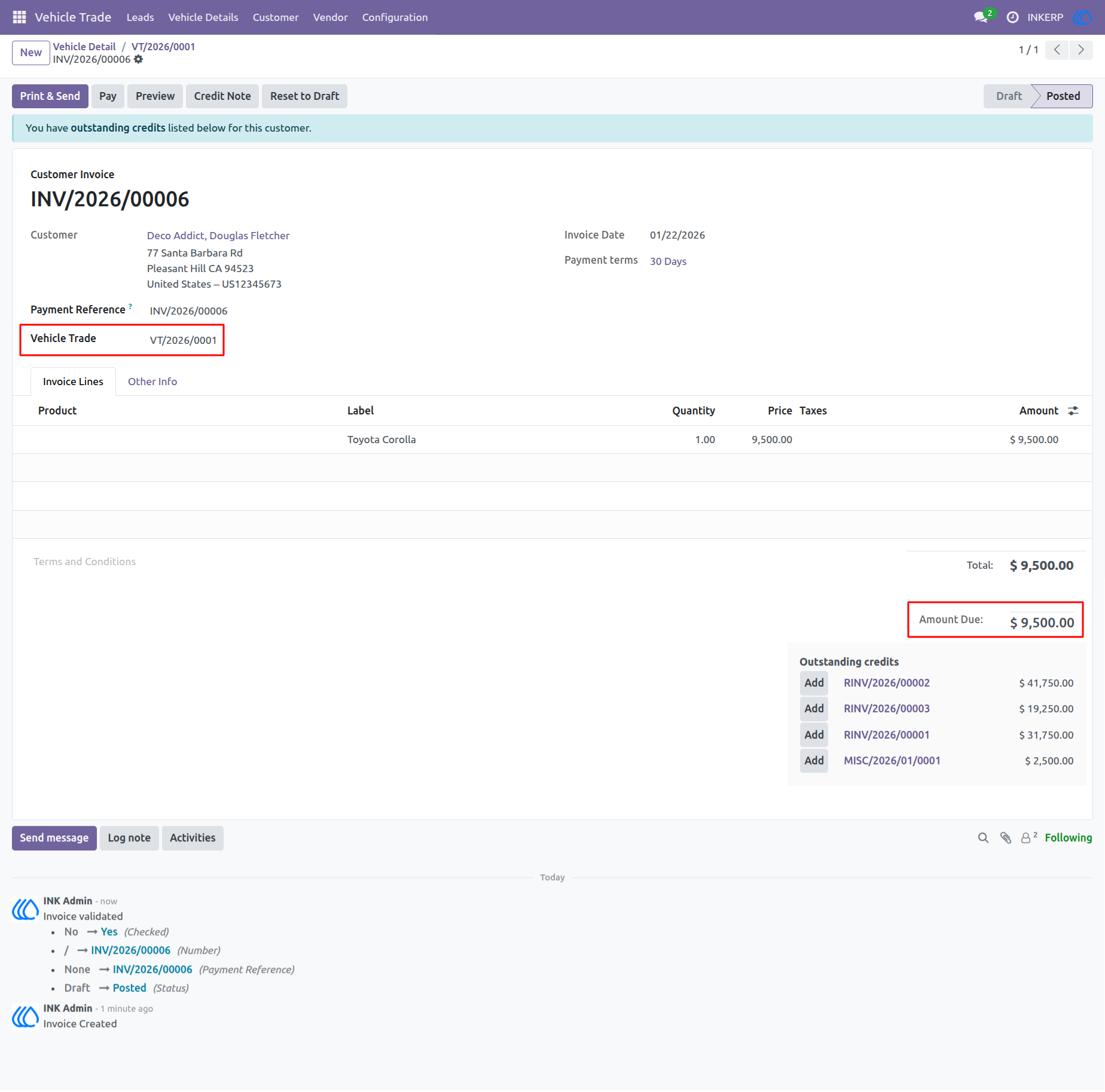Open attachments paperclip icon

point(1006,838)
